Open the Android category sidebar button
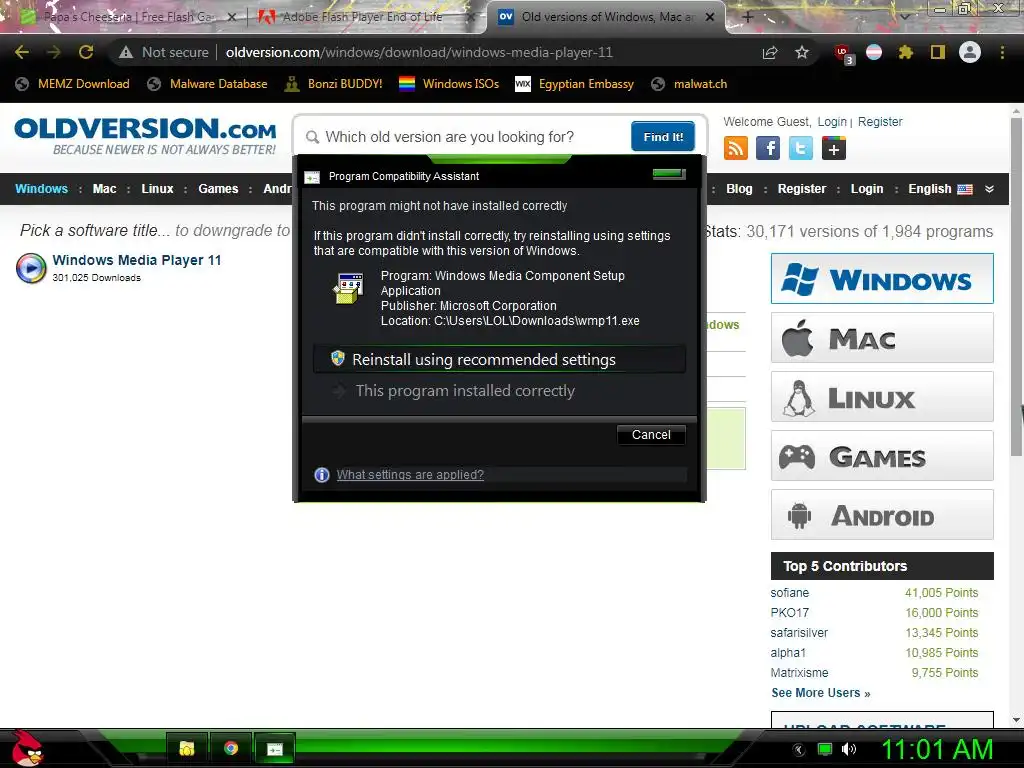Image resolution: width=1024 pixels, height=768 pixels. tap(882, 515)
